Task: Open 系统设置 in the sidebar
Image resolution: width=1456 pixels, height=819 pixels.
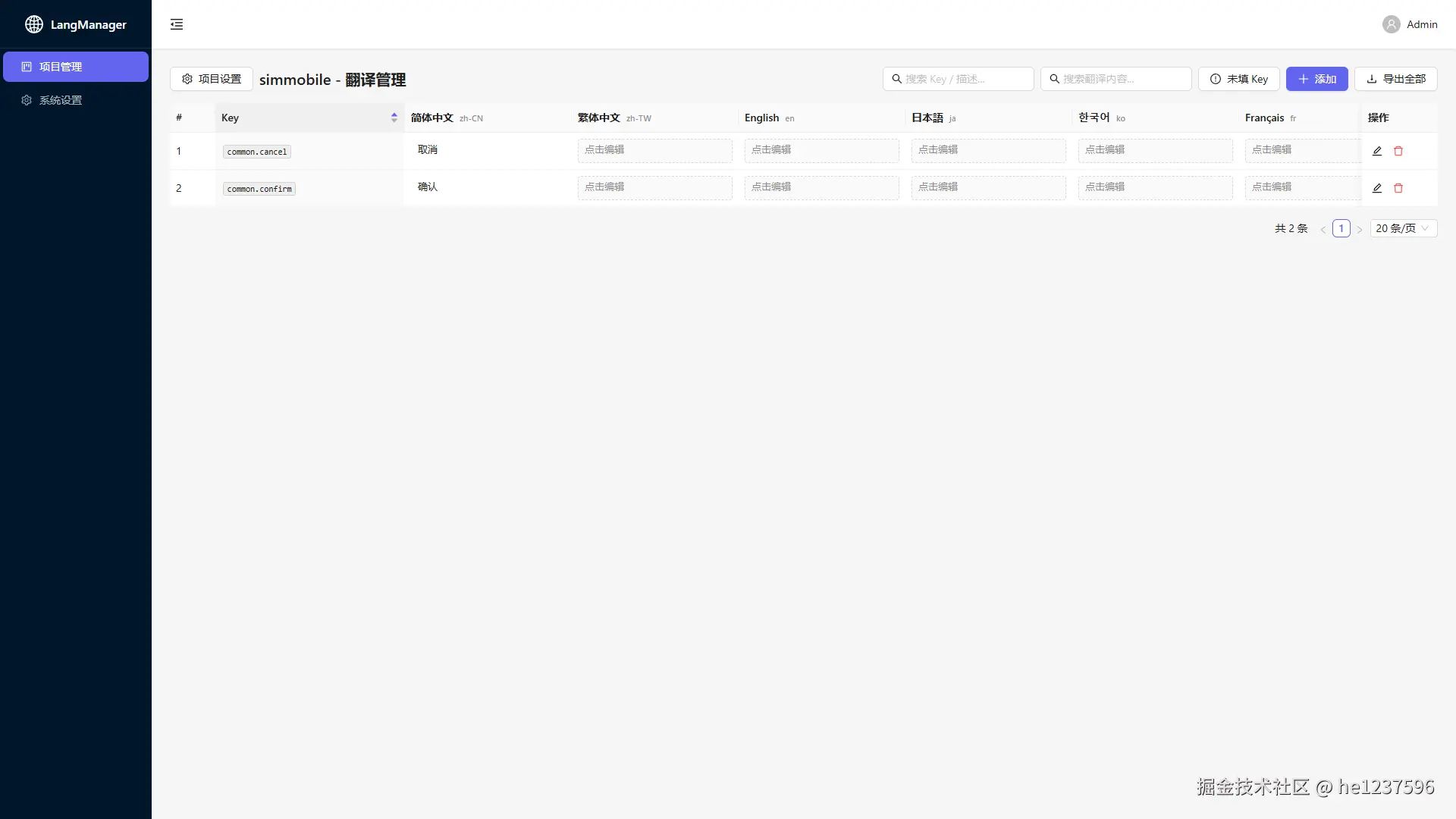Action: click(x=61, y=100)
